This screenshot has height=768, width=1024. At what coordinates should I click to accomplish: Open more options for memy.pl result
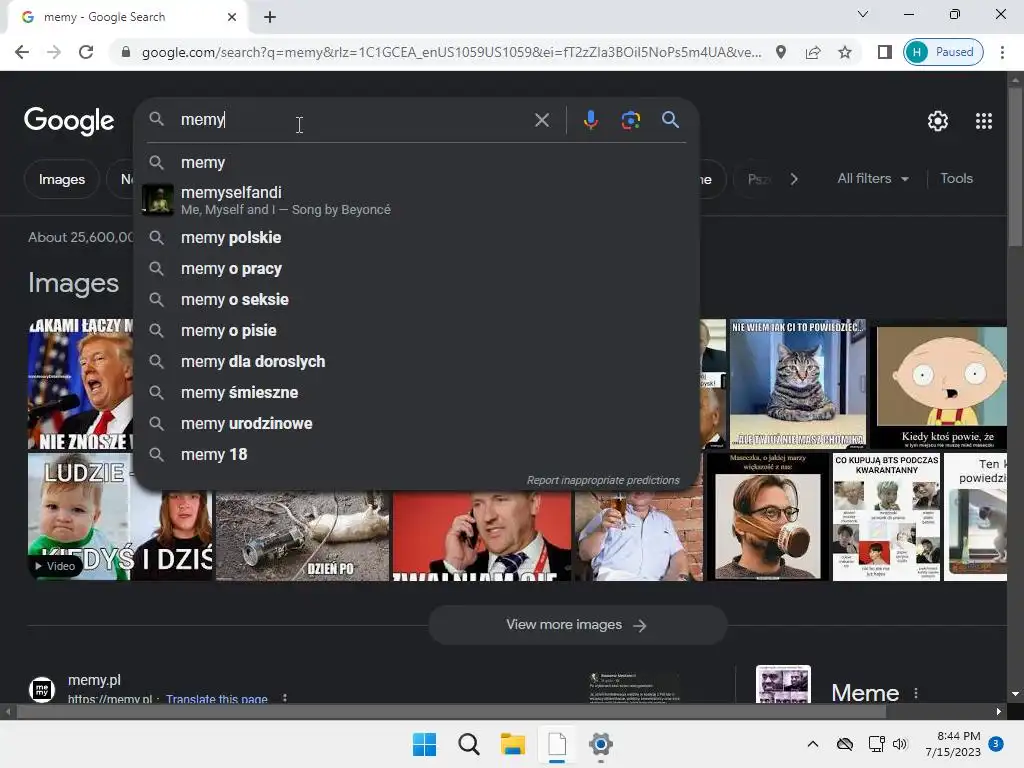tap(285, 698)
